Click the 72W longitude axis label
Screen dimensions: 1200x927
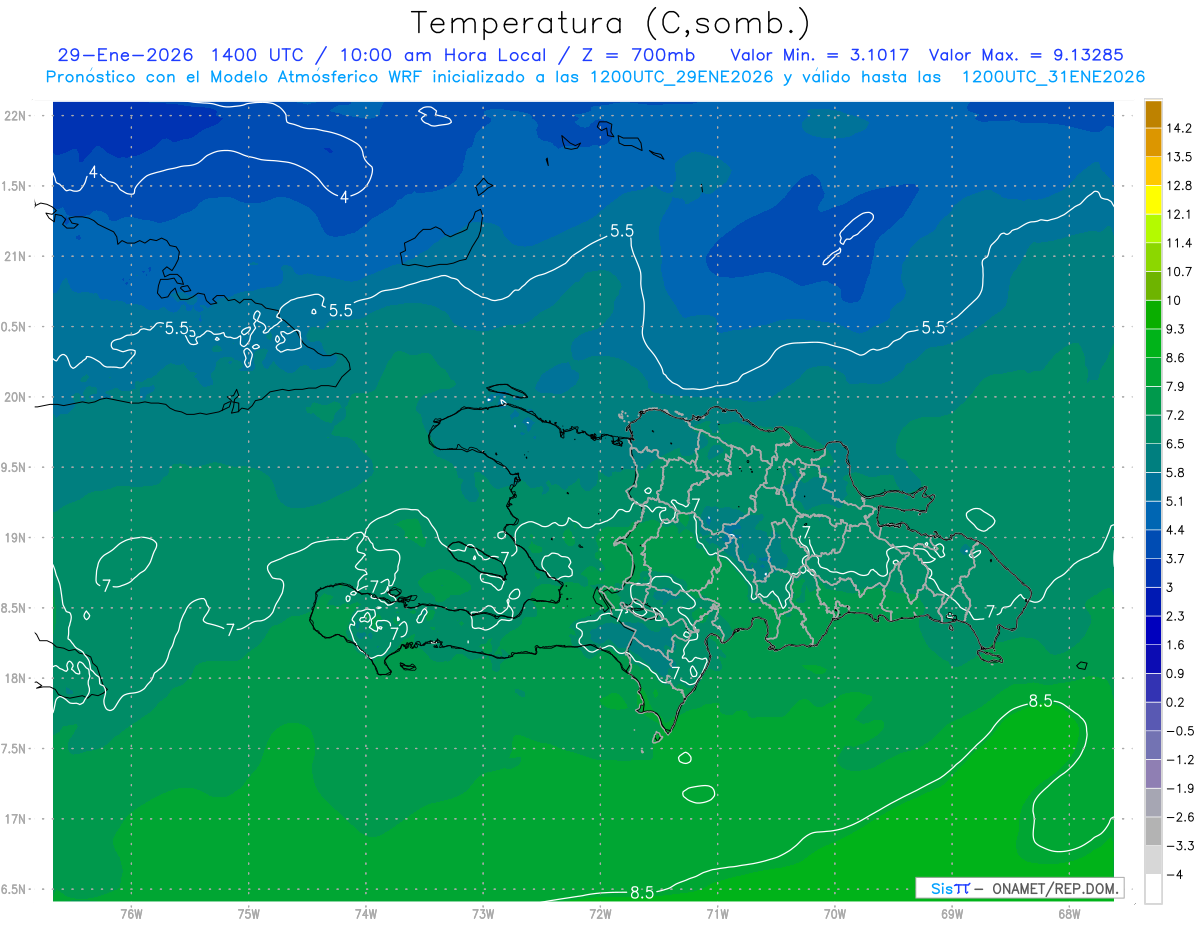point(600,914)
